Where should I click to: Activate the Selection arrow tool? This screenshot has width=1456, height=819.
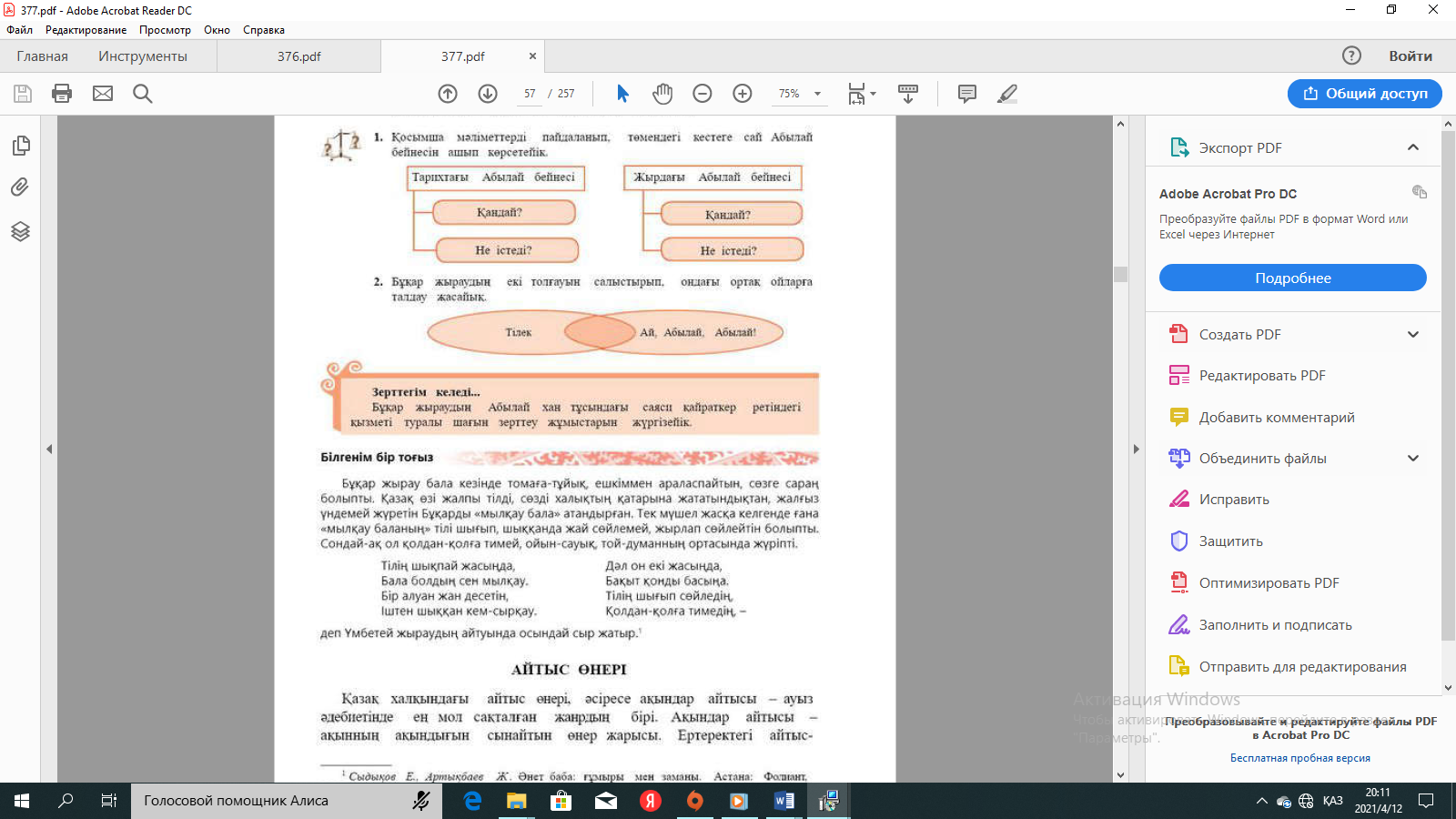coord(622,94)
